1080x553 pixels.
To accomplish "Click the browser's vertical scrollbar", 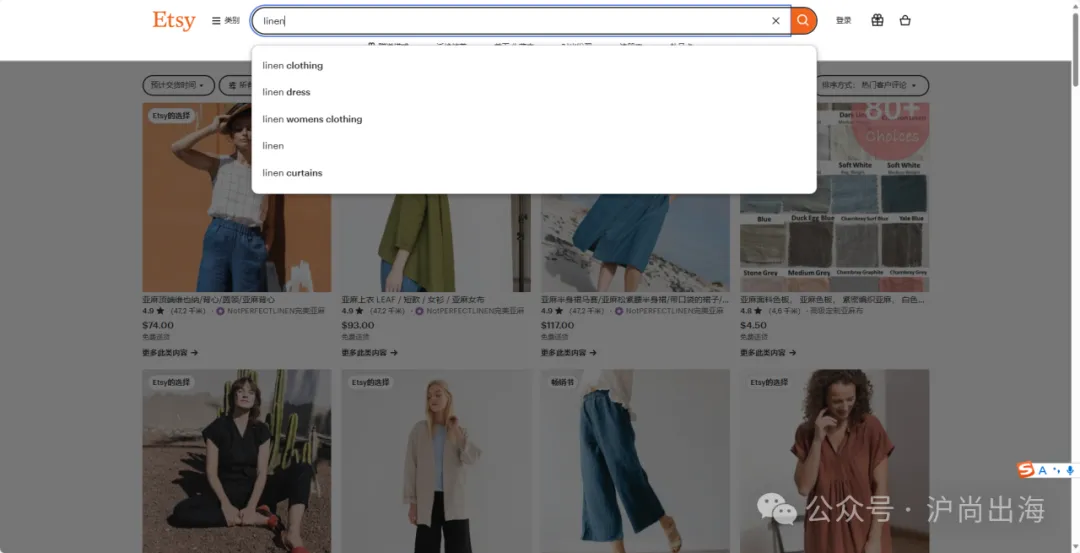I will point(1074,48).
